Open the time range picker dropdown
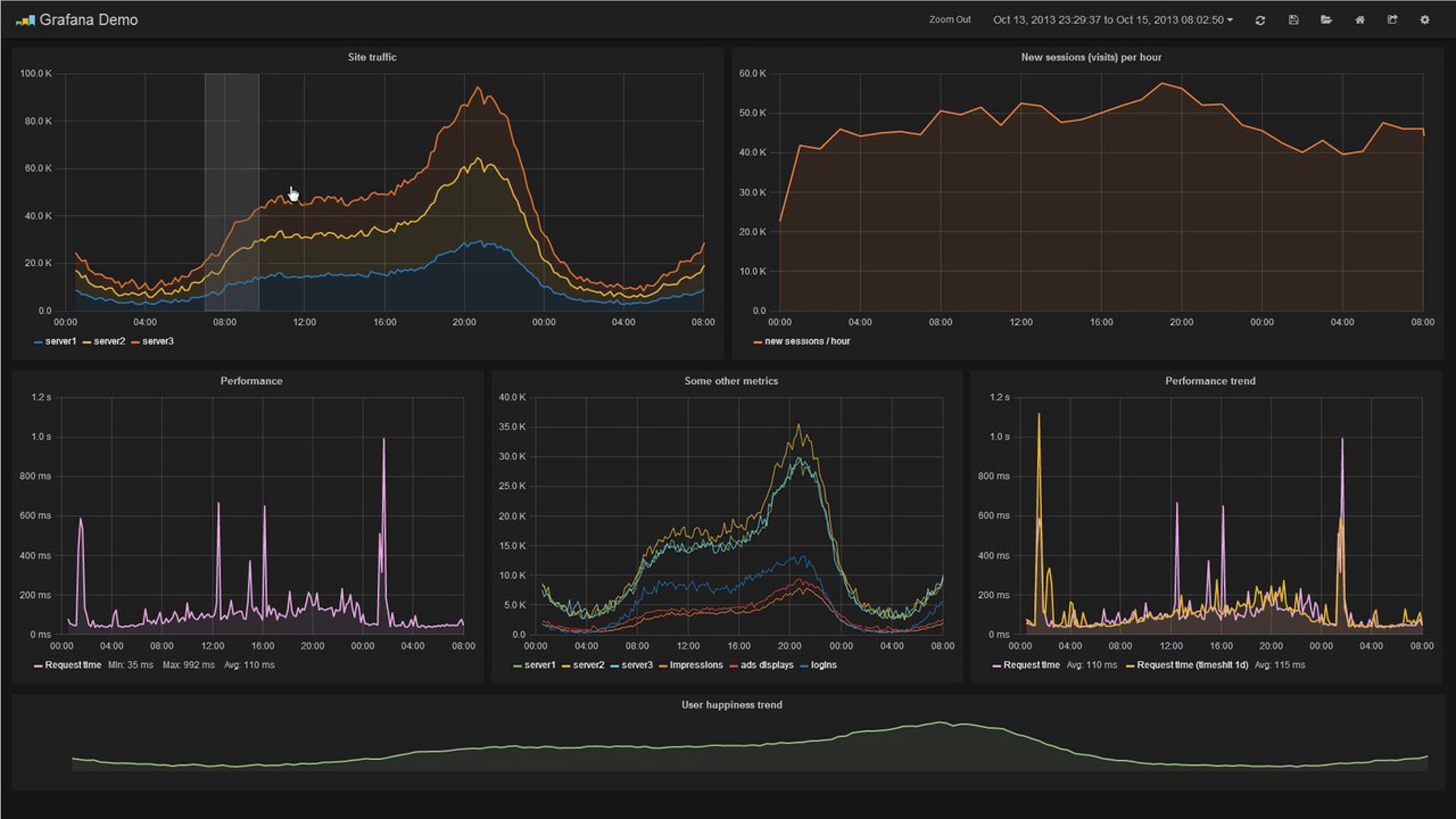The width and height of the screenshot is (1456, 819). point(1113,20)
